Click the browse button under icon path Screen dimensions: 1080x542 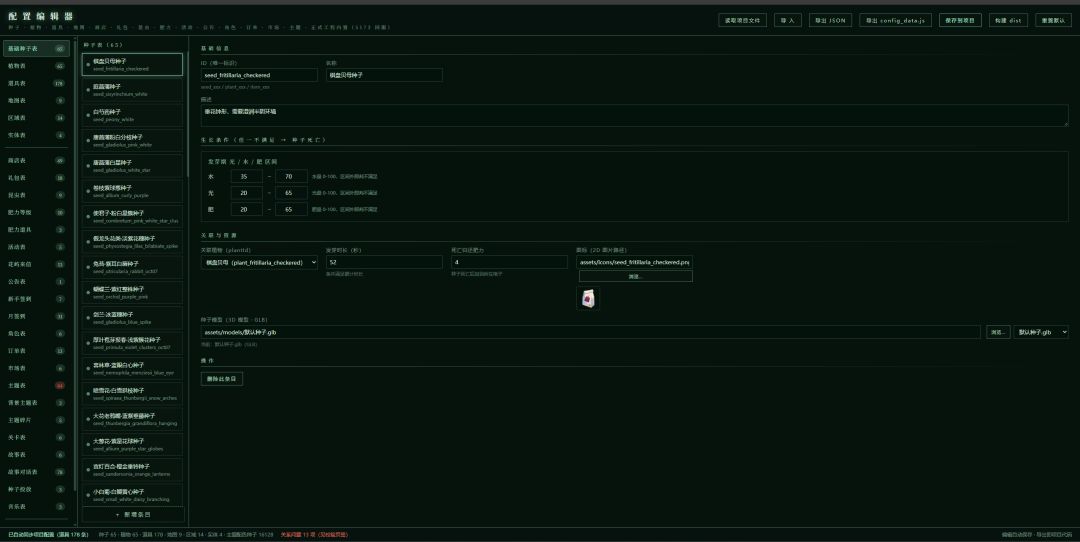pyautogui.click(x=636, y=276)
